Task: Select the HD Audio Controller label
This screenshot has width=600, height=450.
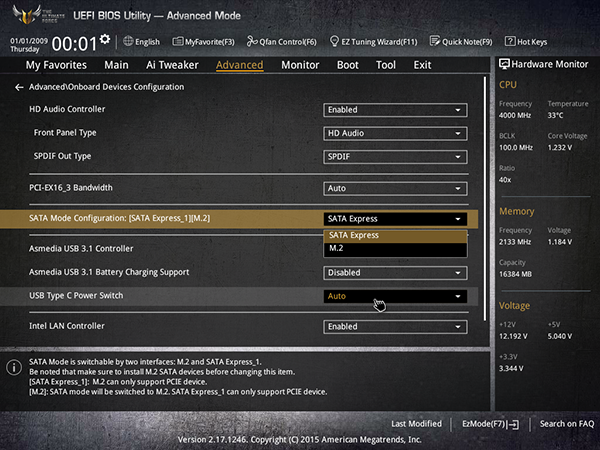Action: tap(67, 109)
